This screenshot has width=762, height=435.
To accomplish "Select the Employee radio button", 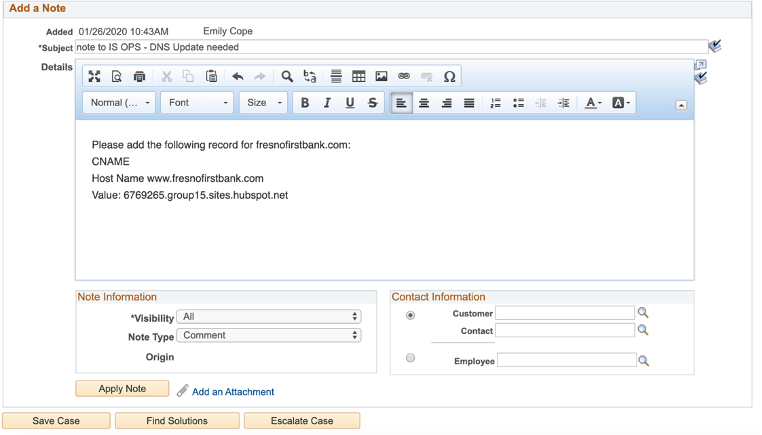I will [410, 358].
